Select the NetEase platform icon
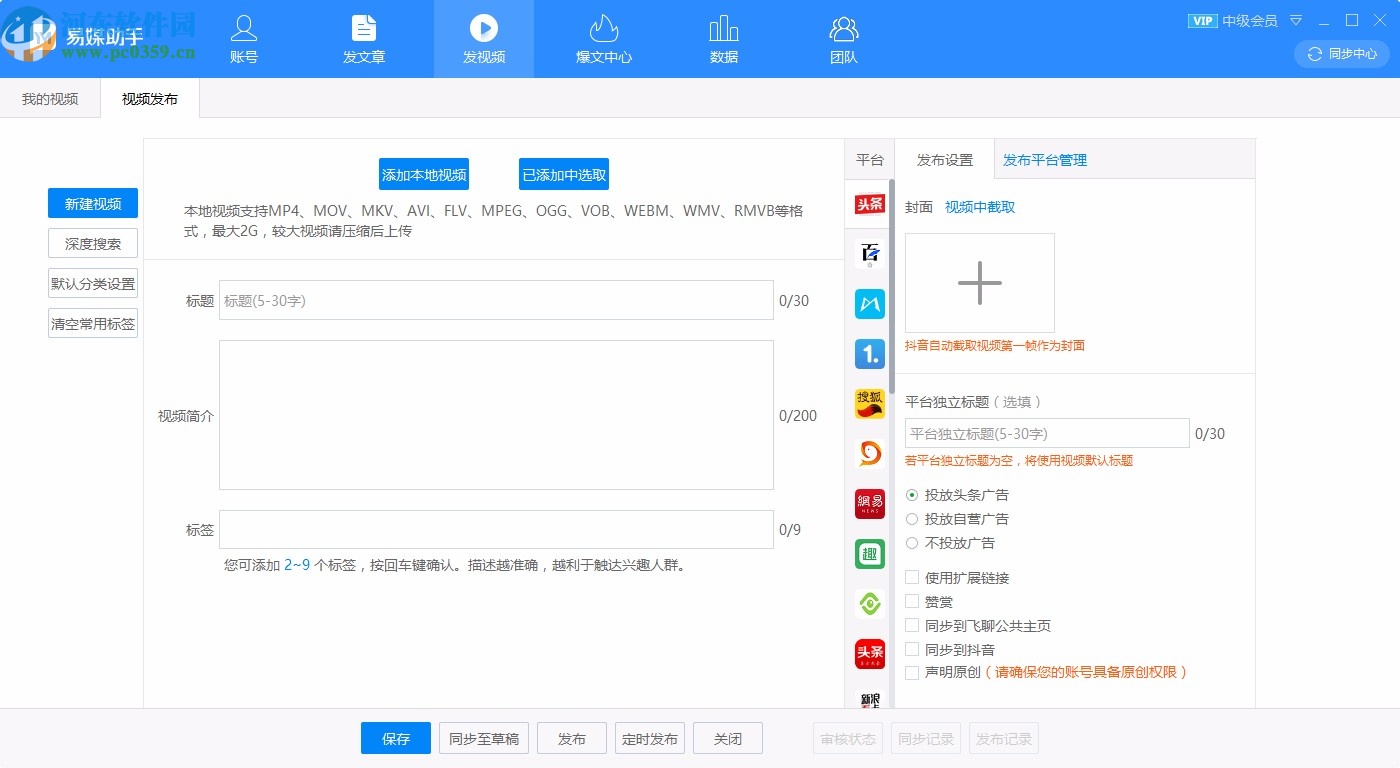The width and height of the screenshot is (1400, 768). tap(868, 504)
